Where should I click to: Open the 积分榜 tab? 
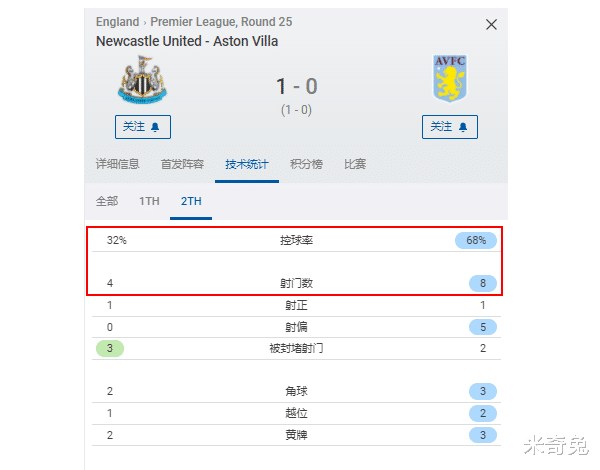(306, 164)
